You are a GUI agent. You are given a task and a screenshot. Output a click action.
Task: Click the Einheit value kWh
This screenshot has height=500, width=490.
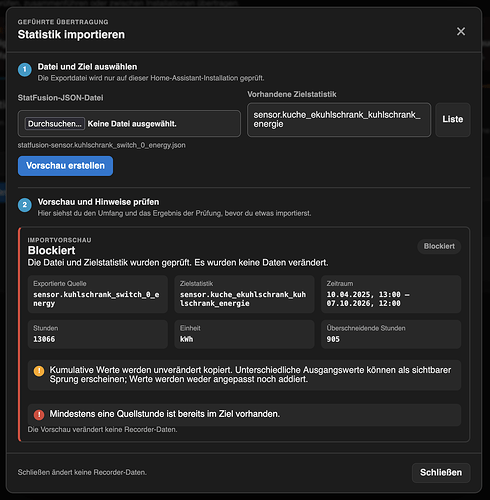(x=186, y=339)
